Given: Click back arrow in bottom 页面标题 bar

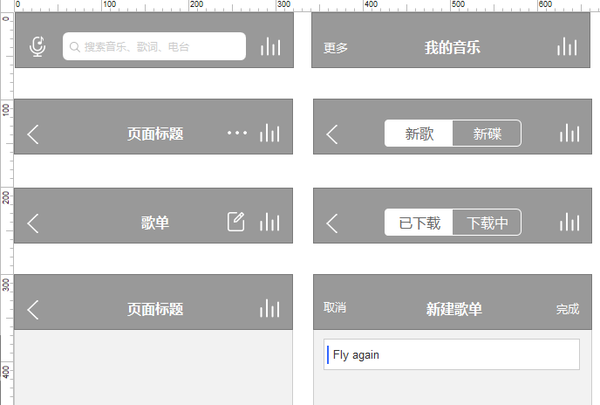Looking at the screenshot, I should pos(33,309).
